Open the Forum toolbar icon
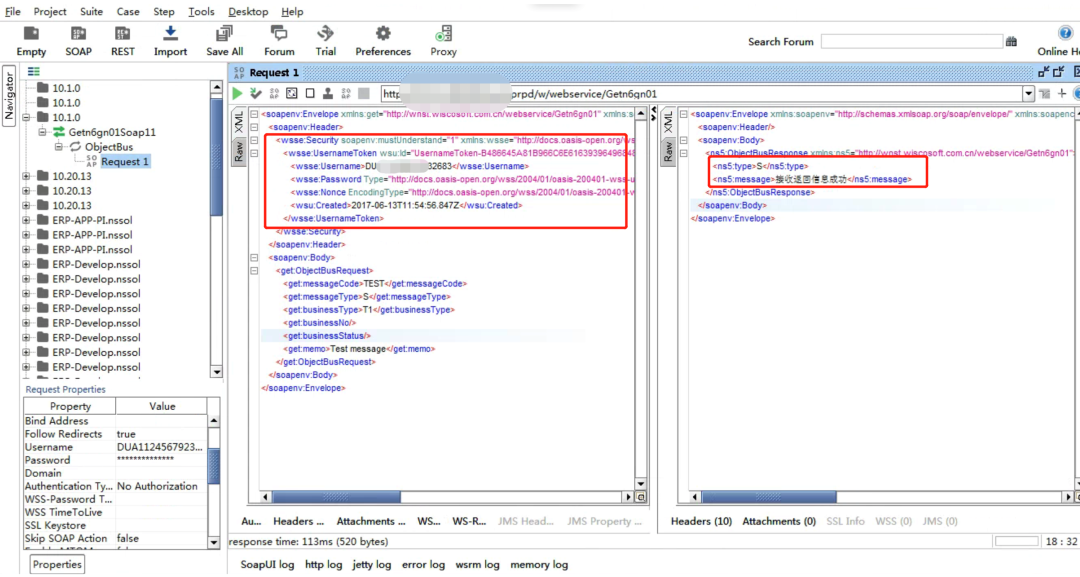Screen dimensions: 1080x577 point(279,33)
